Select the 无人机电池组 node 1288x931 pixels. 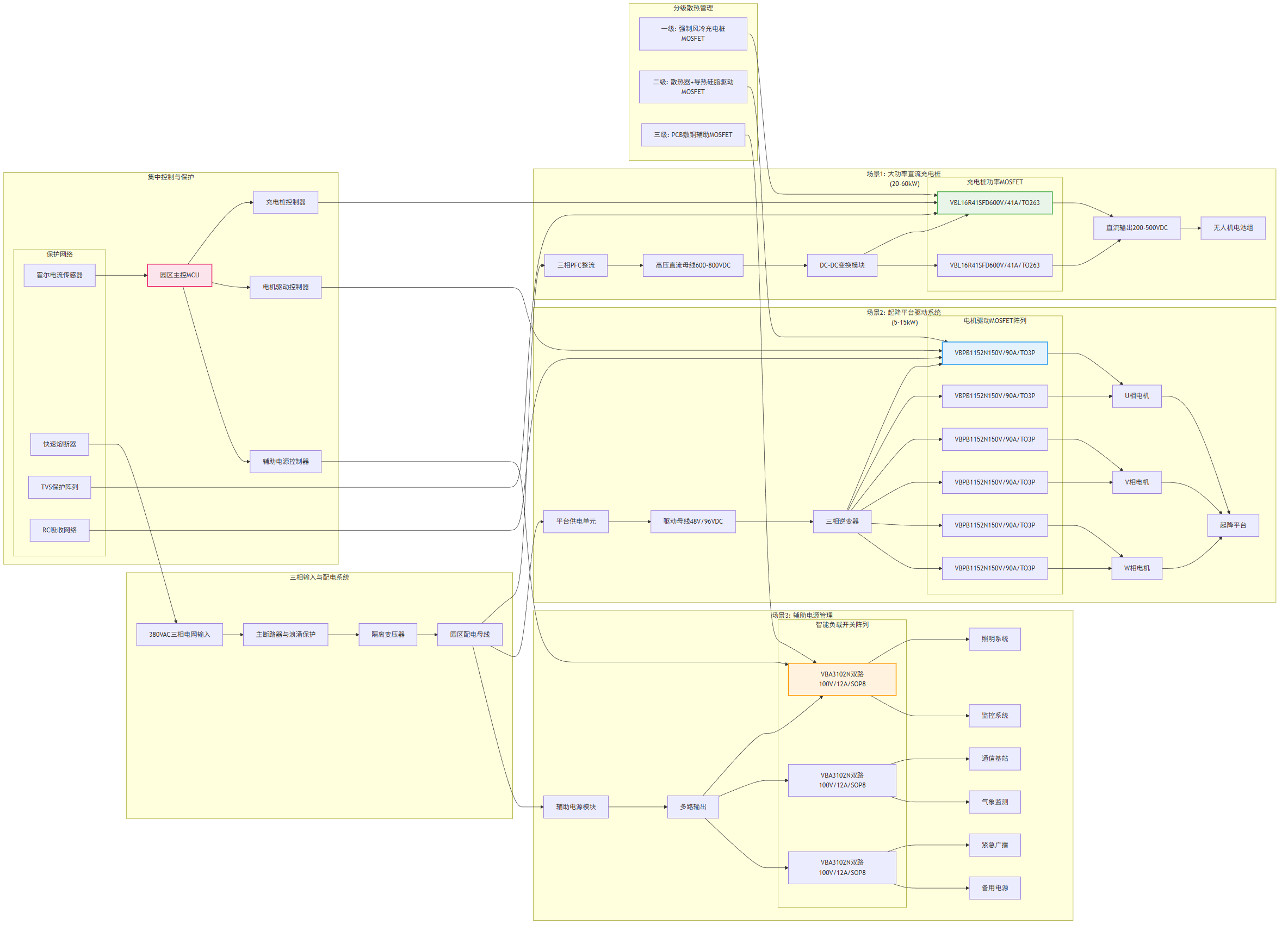(1233, 228)
